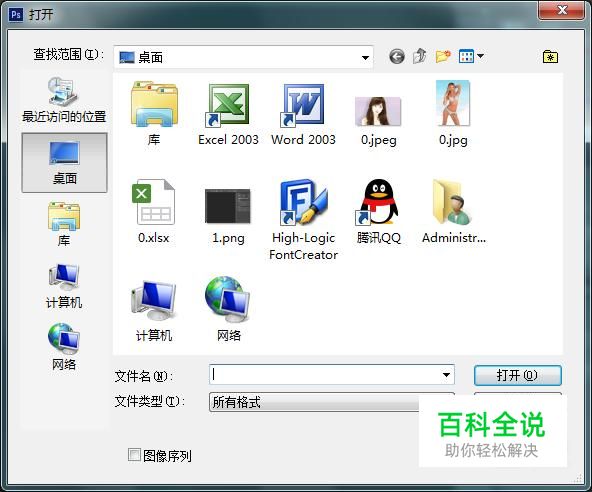Click the Back navigation arrow icon

click(x=397, y=57)
